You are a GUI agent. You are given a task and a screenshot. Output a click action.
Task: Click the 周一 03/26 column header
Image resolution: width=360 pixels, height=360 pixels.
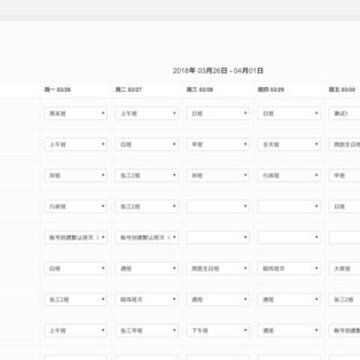tap(58, 90)
